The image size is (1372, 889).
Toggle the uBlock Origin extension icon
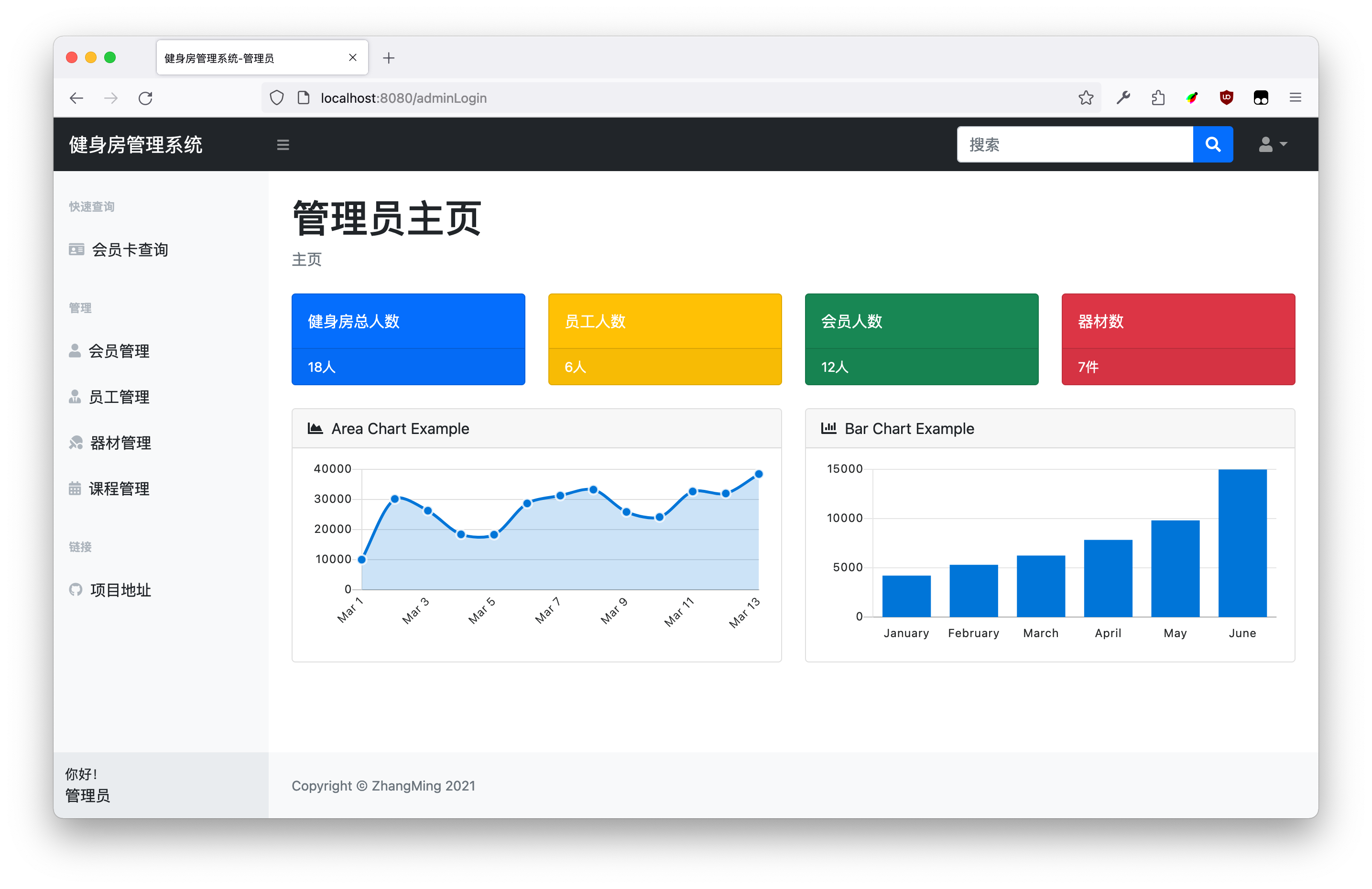click(1226, 98)
